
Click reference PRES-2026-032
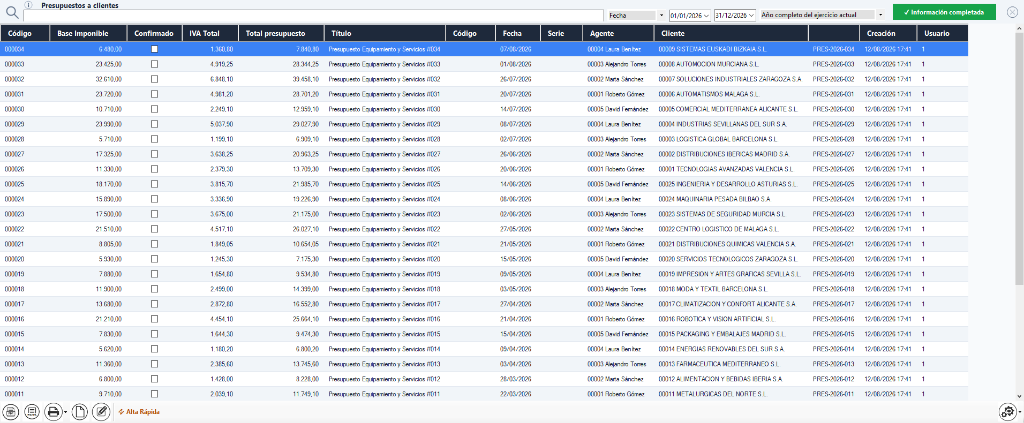(833, 79)
